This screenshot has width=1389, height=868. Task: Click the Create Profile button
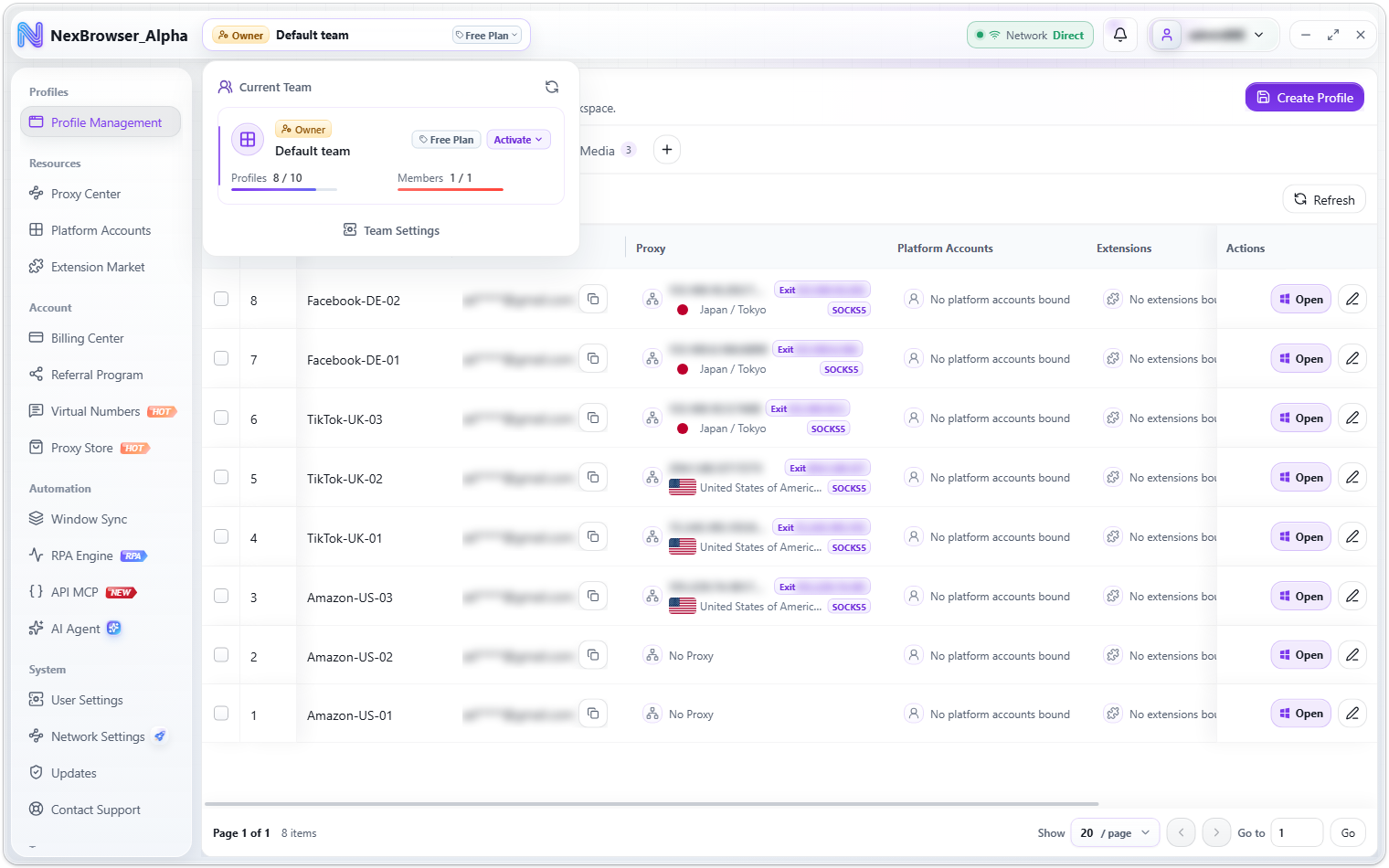tap(1304, 98)
